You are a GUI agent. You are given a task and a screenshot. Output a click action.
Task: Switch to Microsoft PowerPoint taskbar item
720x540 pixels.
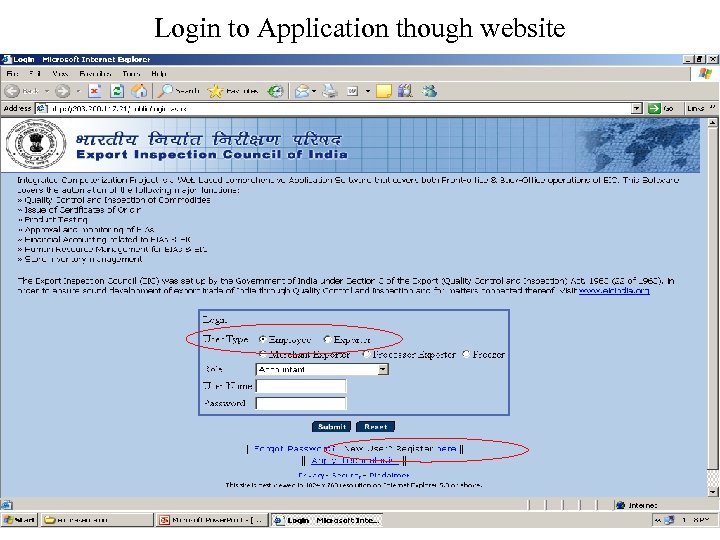coord(212,520)
